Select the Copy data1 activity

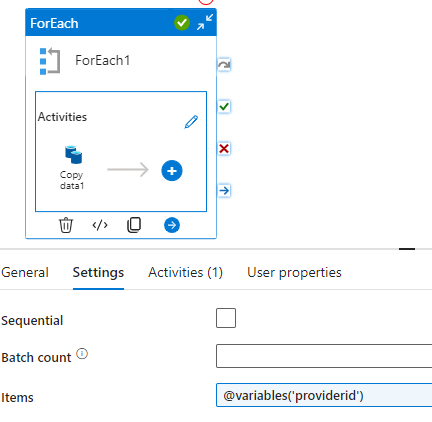tap(72, 168)
